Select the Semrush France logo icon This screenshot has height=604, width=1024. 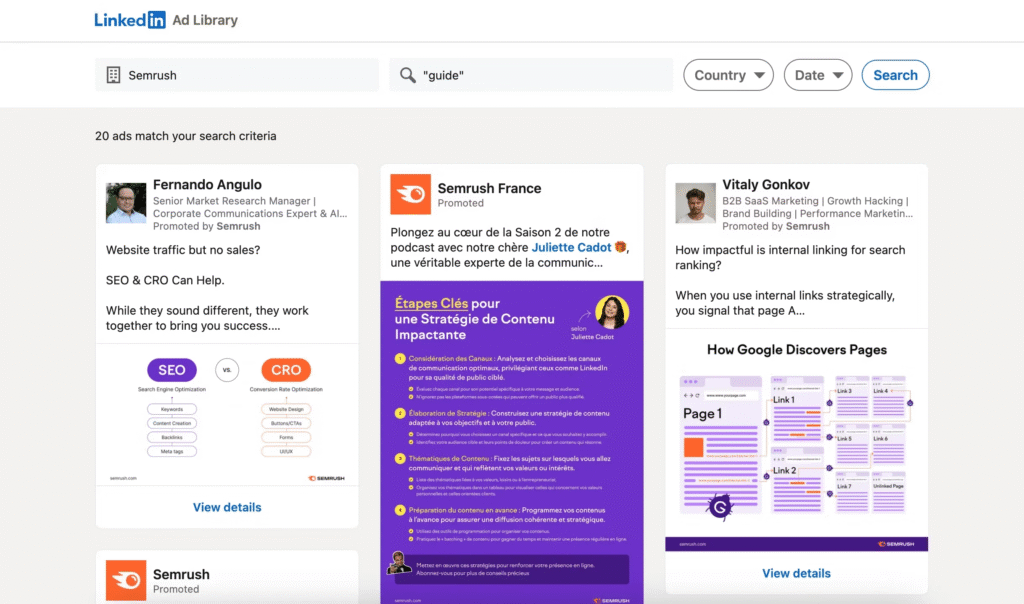pos(411,194)
